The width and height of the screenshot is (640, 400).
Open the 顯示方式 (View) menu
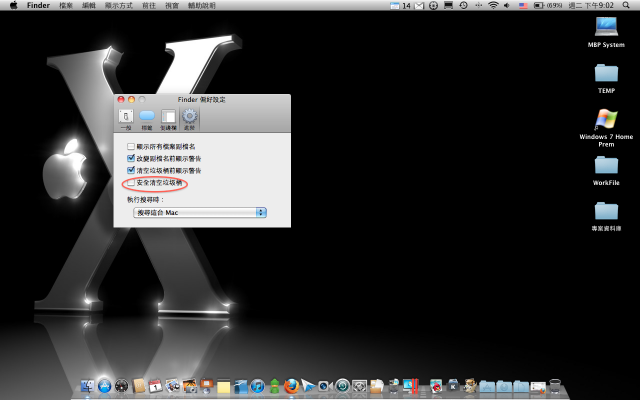[x=119, y=5]
